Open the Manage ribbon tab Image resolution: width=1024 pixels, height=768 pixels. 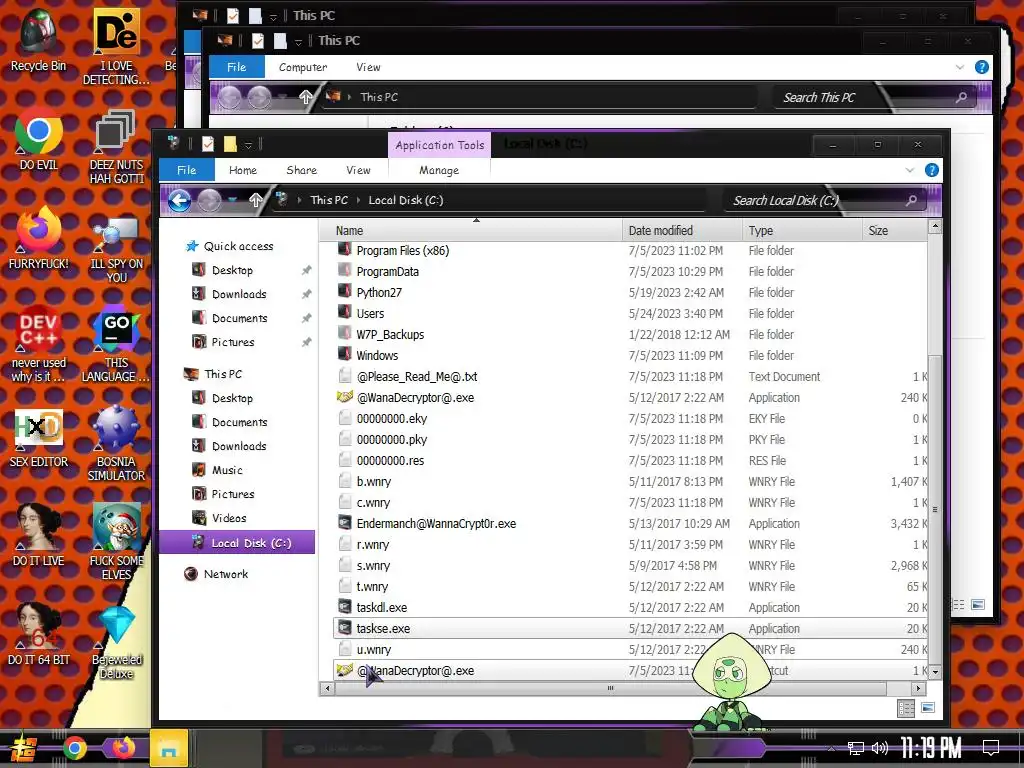439,170
